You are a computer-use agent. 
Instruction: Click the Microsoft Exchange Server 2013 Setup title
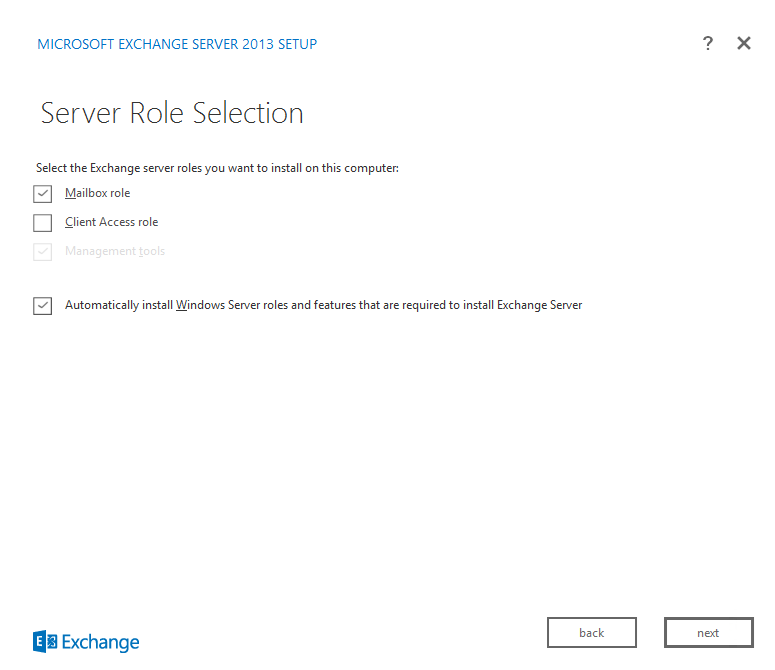(x=177, y=44)
